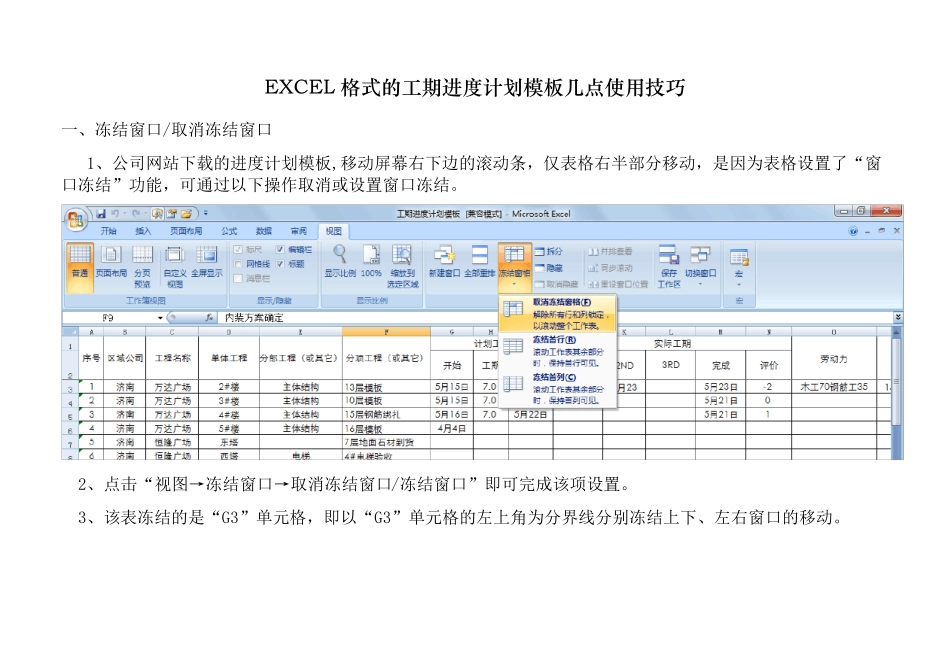The image size is (950, 672).
Task: Open the 显示比例 zoom magnifier icon
Action: click(340, 261)
